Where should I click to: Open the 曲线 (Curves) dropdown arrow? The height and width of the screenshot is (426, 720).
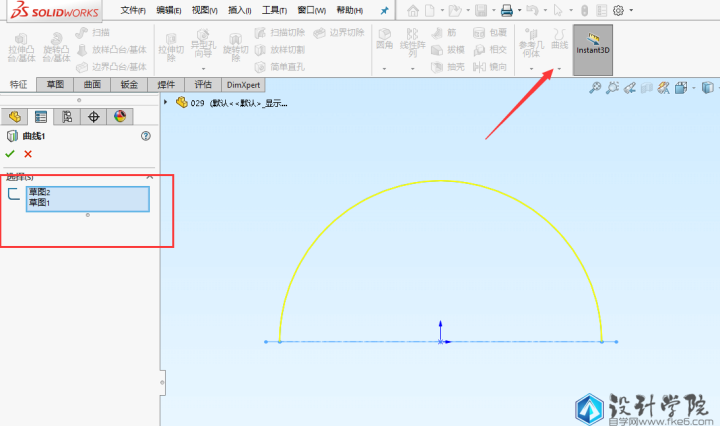(x=560, y=69)
